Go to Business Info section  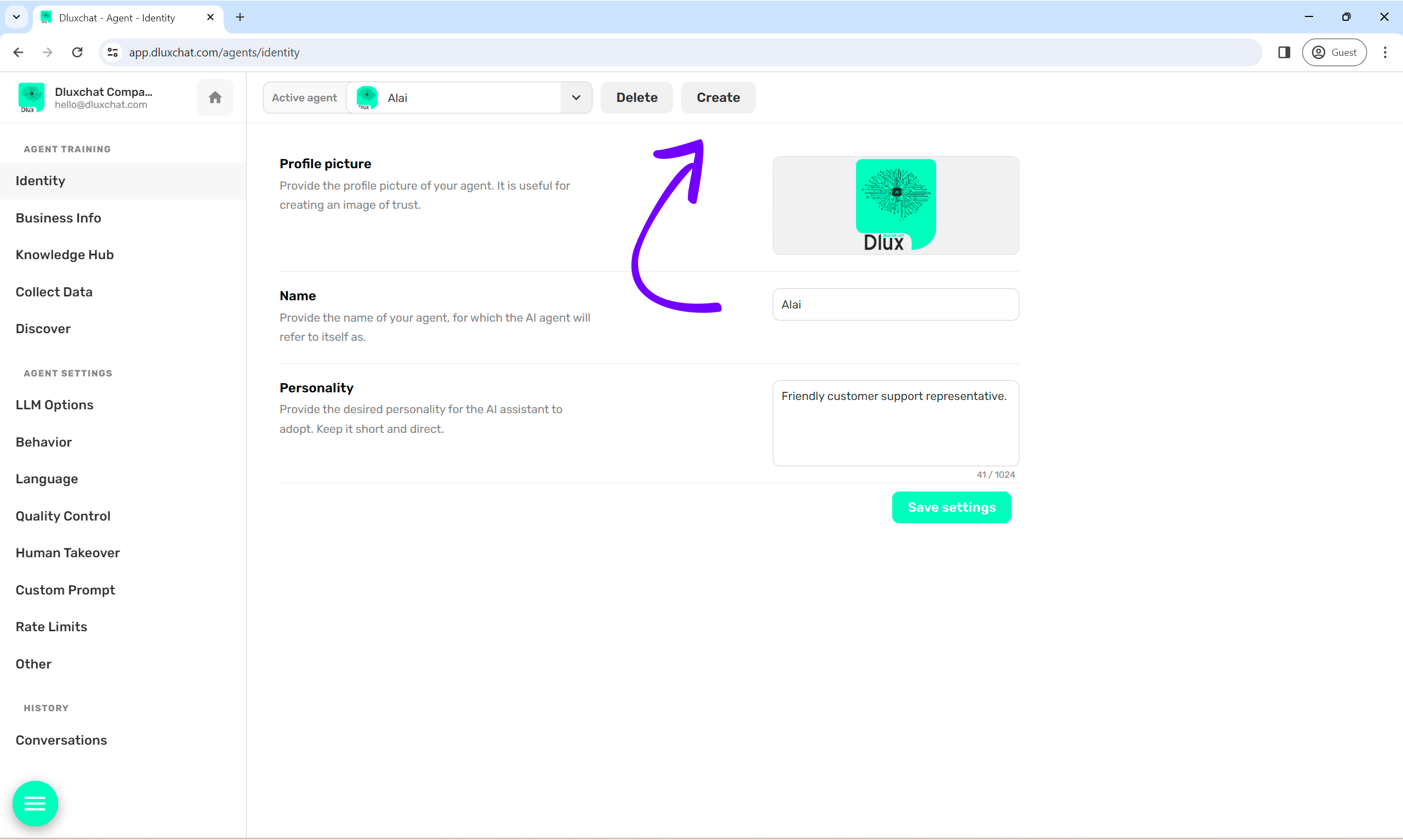tap(58, 218)
